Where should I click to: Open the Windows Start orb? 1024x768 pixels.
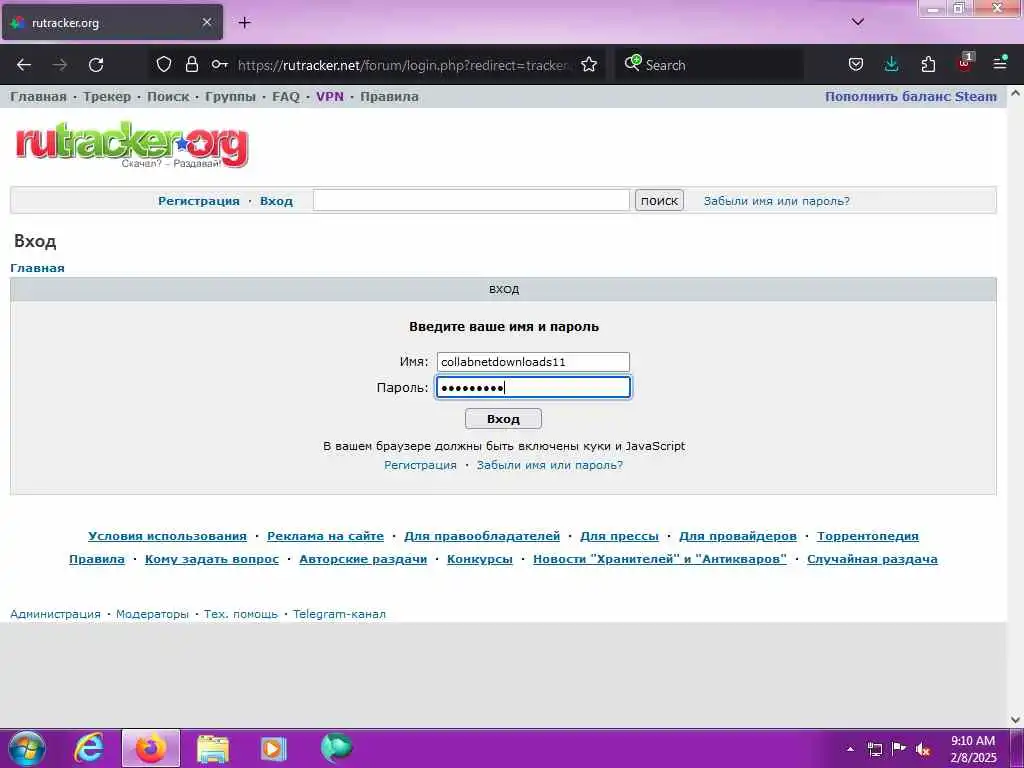tap(26, 748)
